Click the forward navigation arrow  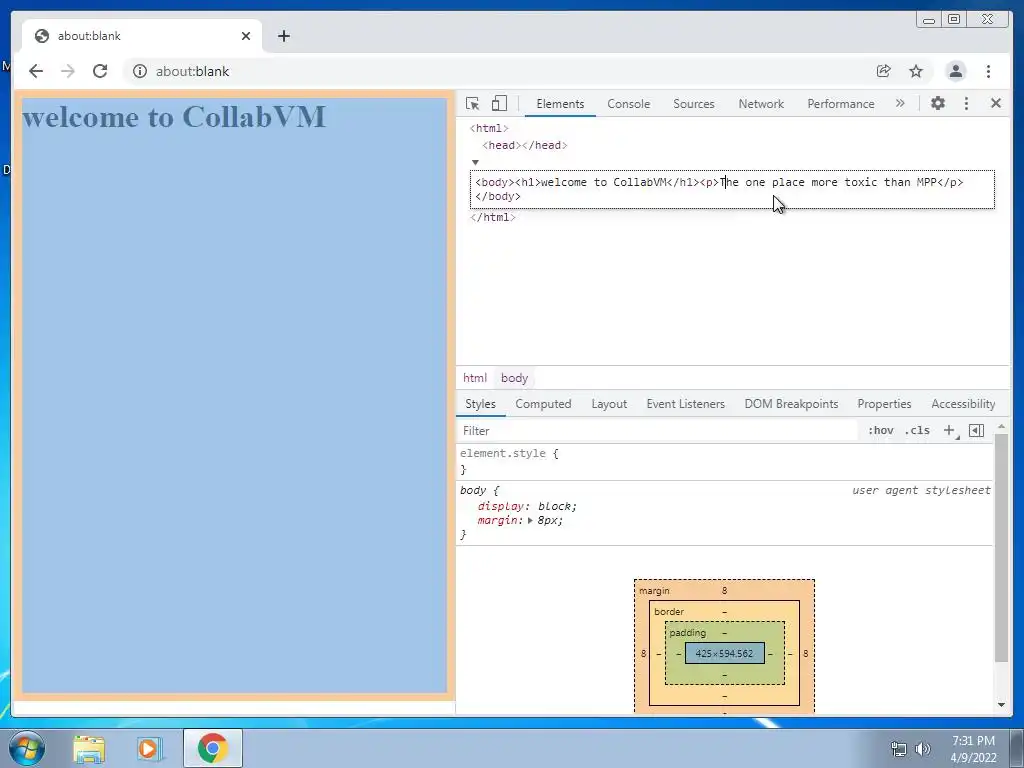(68, 71)
